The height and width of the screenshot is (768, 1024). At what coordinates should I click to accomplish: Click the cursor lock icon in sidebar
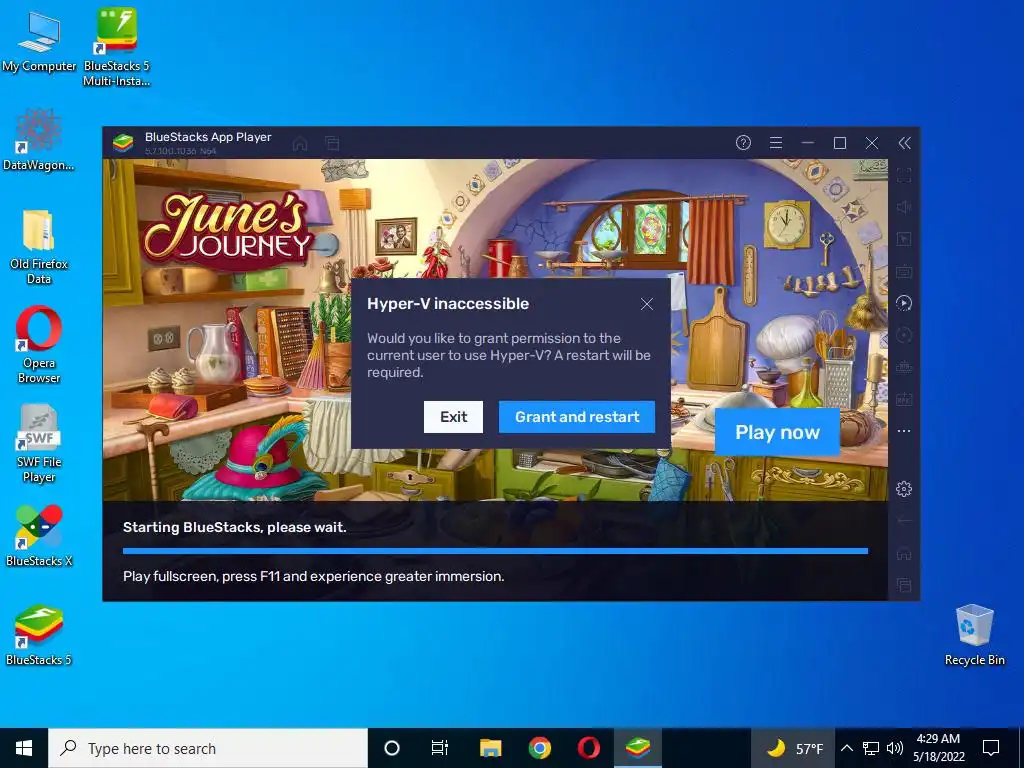pyautogui.click(x=904, y=239)
